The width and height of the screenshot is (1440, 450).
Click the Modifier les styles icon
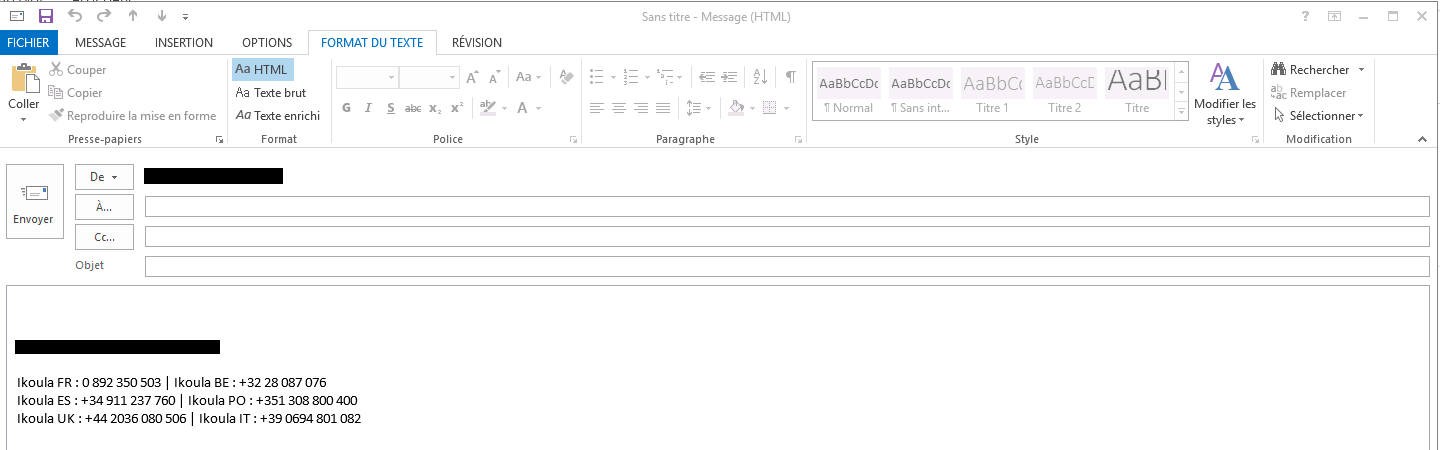coord(1224,78)
